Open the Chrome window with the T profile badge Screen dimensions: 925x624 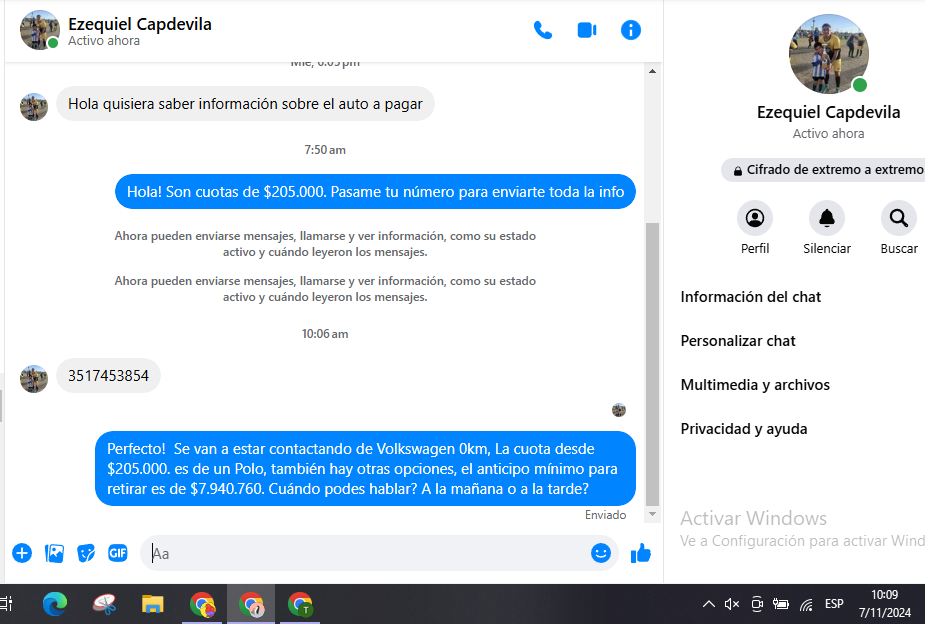[x=300, y=604]
